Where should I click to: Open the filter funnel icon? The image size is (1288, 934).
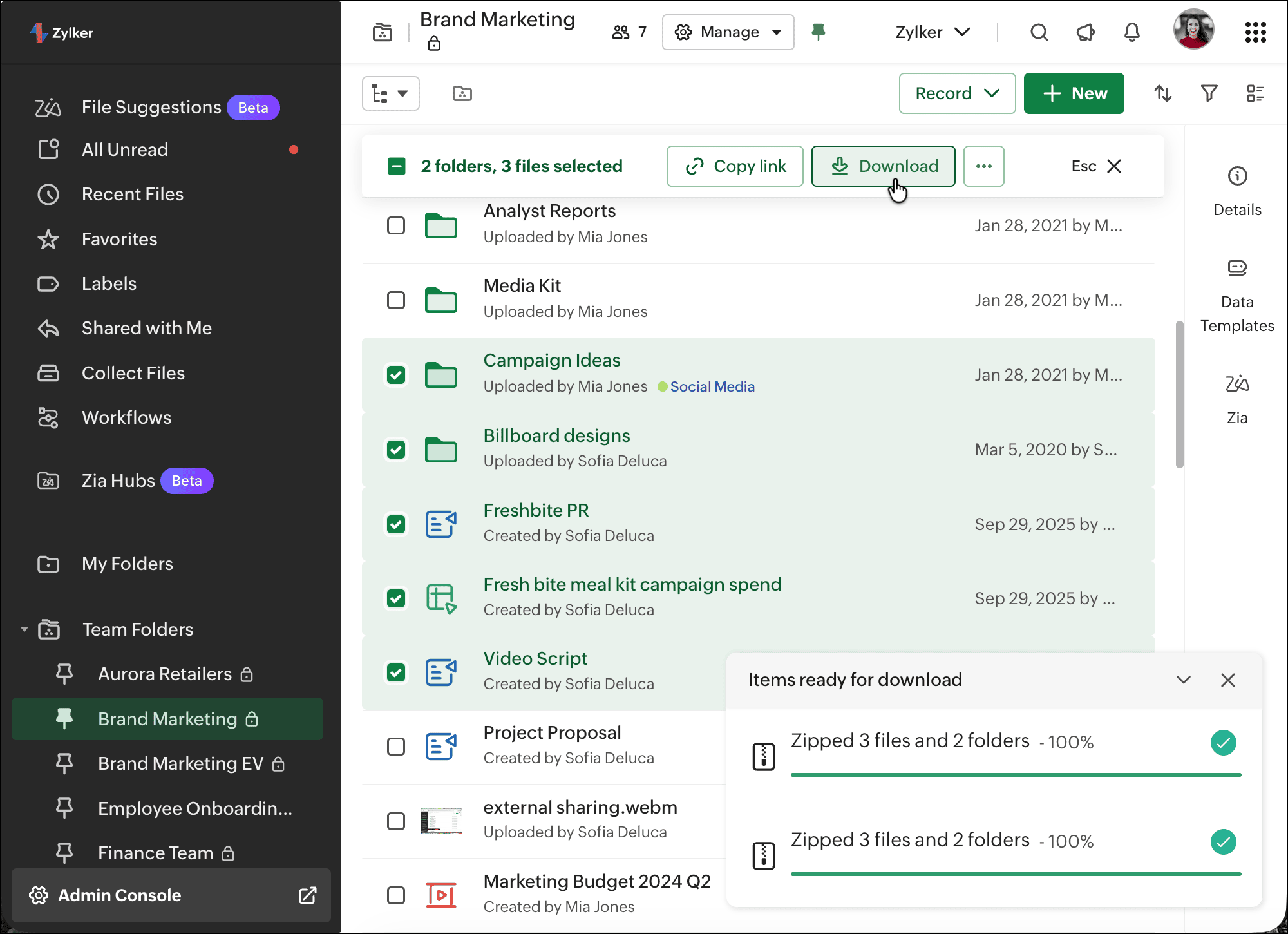tap(1209, 93)
